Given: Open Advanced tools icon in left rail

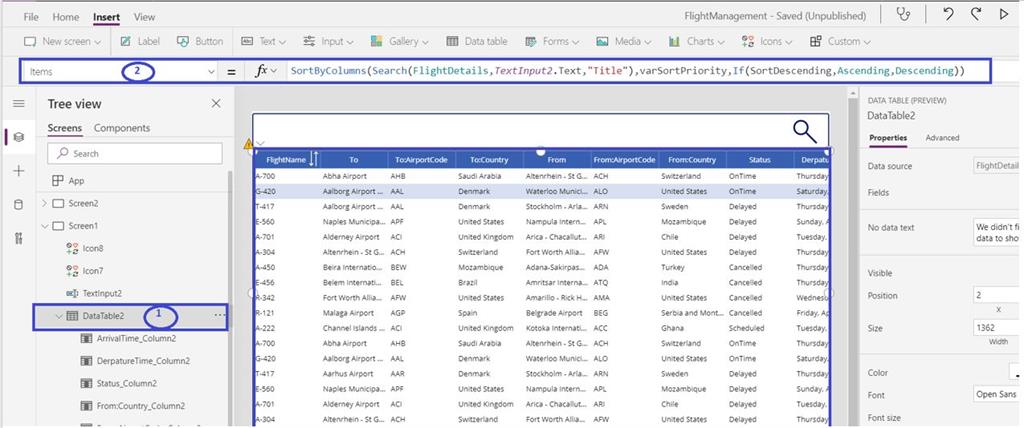Looking at the screenshot, I should (18, 238).
